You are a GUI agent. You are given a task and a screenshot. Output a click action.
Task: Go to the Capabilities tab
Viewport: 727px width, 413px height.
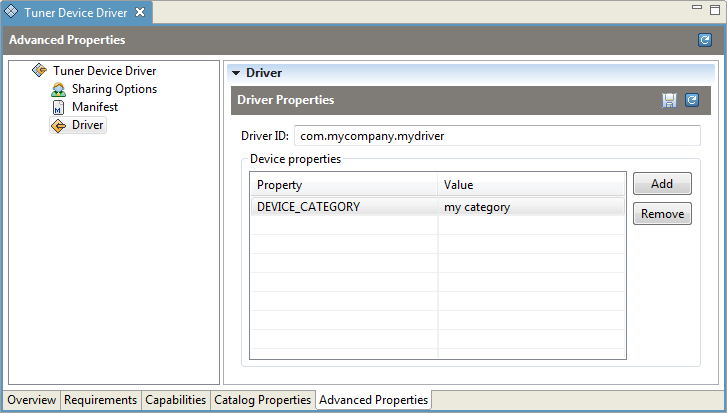coord(175,400)
